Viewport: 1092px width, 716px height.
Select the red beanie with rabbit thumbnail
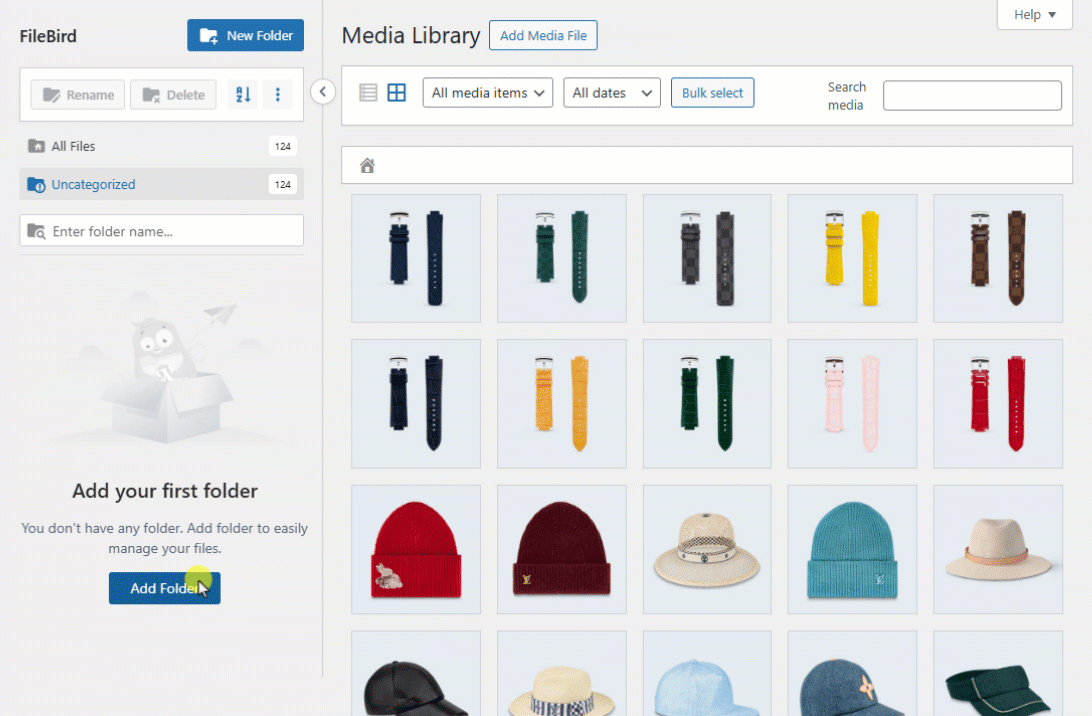coord(416,550)
